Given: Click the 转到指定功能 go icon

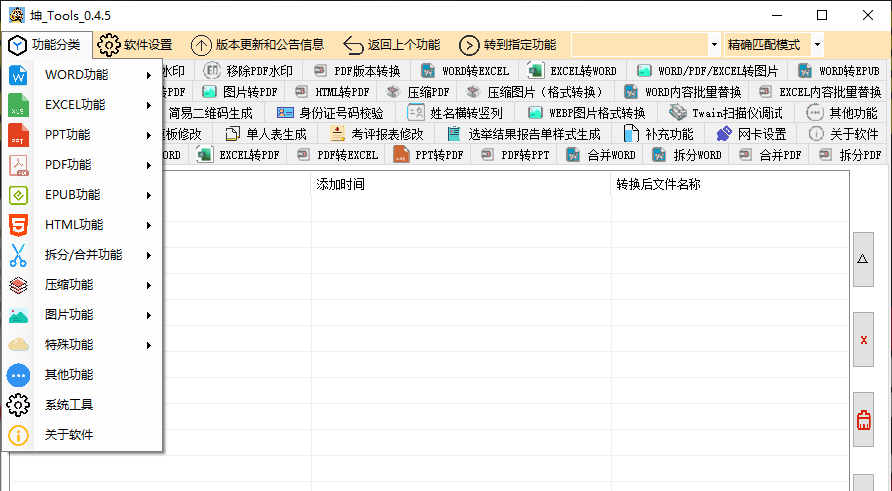Looking at the screenshot, I should coord(469,45).
